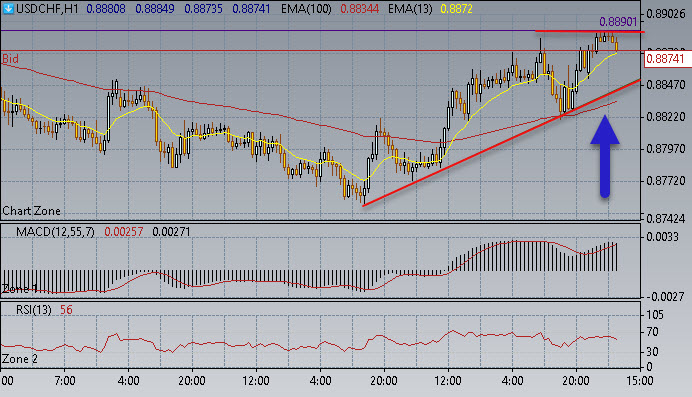Click the 0.88470 price axis label
The height and width of the screenshot is (397, 692).
[666, 84]
